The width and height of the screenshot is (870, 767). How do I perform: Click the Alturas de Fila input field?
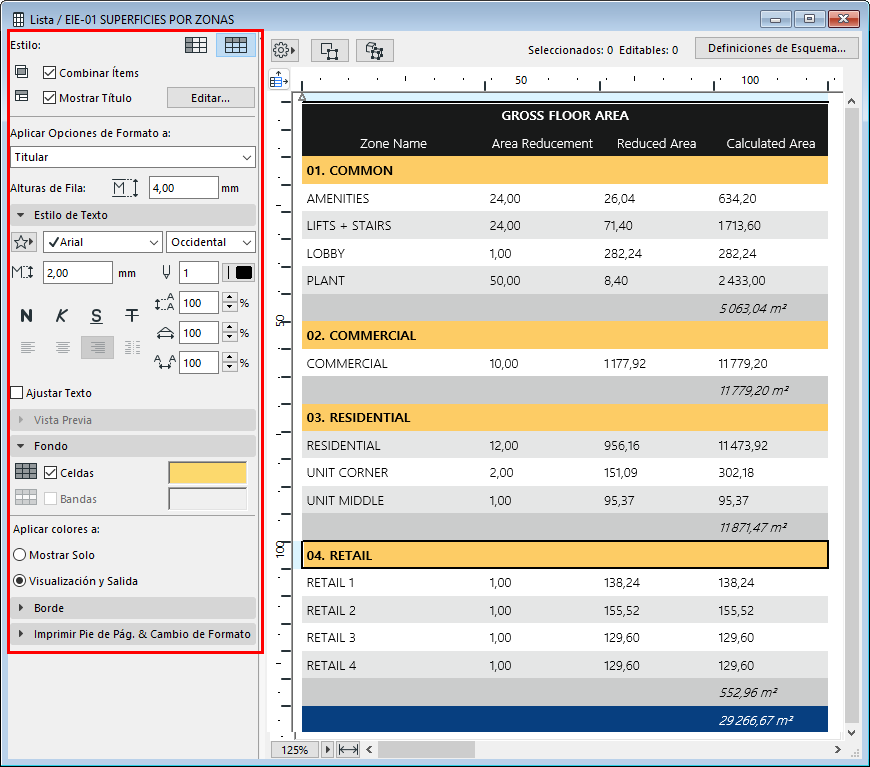click(x=183, y=187)
